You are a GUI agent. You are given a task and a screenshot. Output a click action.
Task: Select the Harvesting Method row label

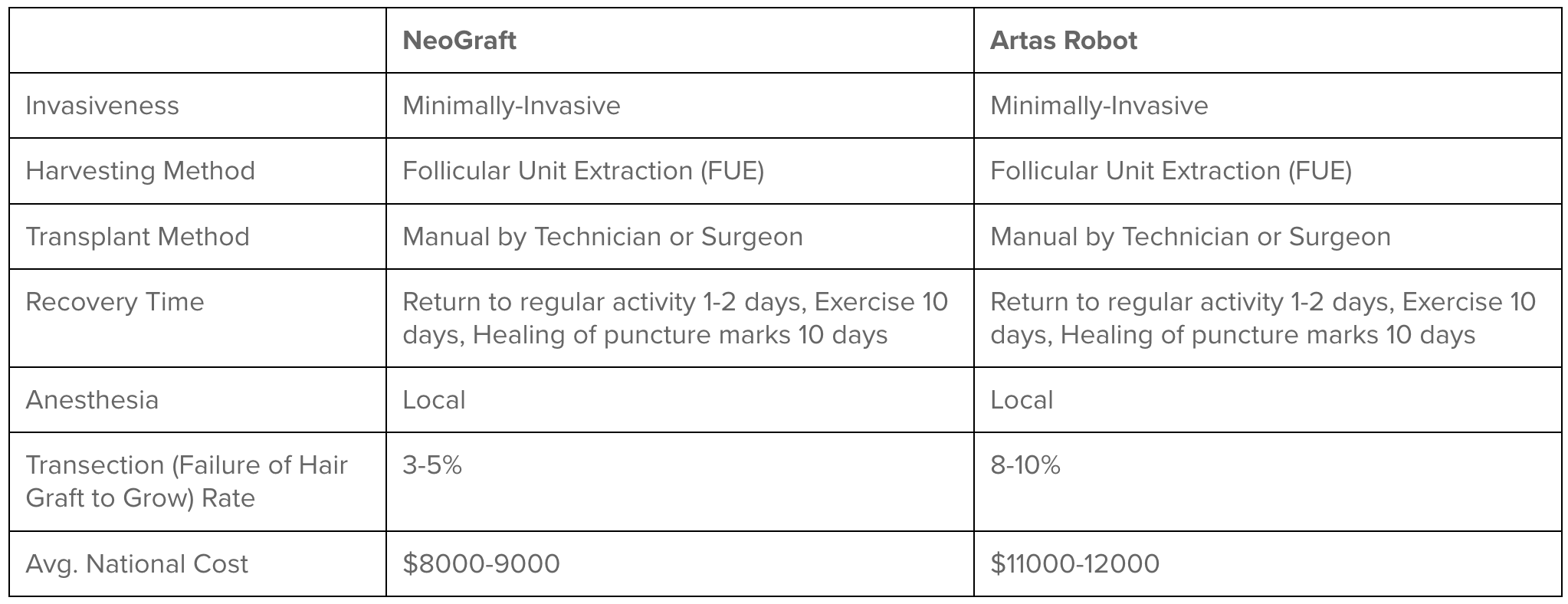[x=140, y=170]
